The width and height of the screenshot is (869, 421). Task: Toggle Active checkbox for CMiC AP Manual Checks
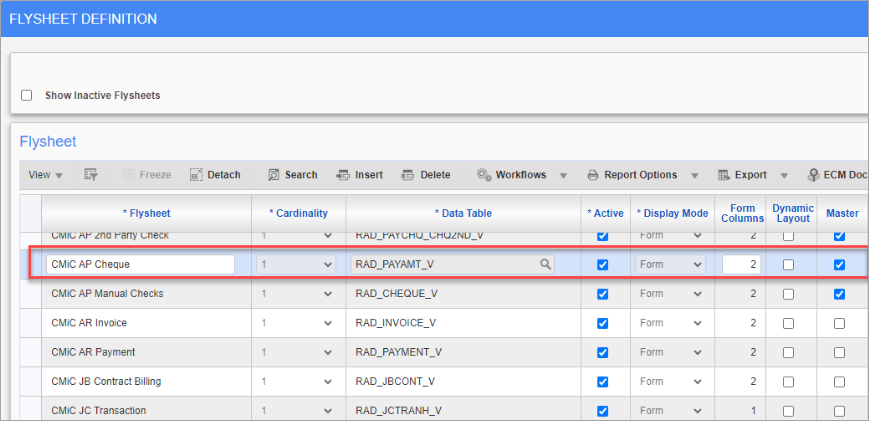pyautogui.click(x=602, y=294)
